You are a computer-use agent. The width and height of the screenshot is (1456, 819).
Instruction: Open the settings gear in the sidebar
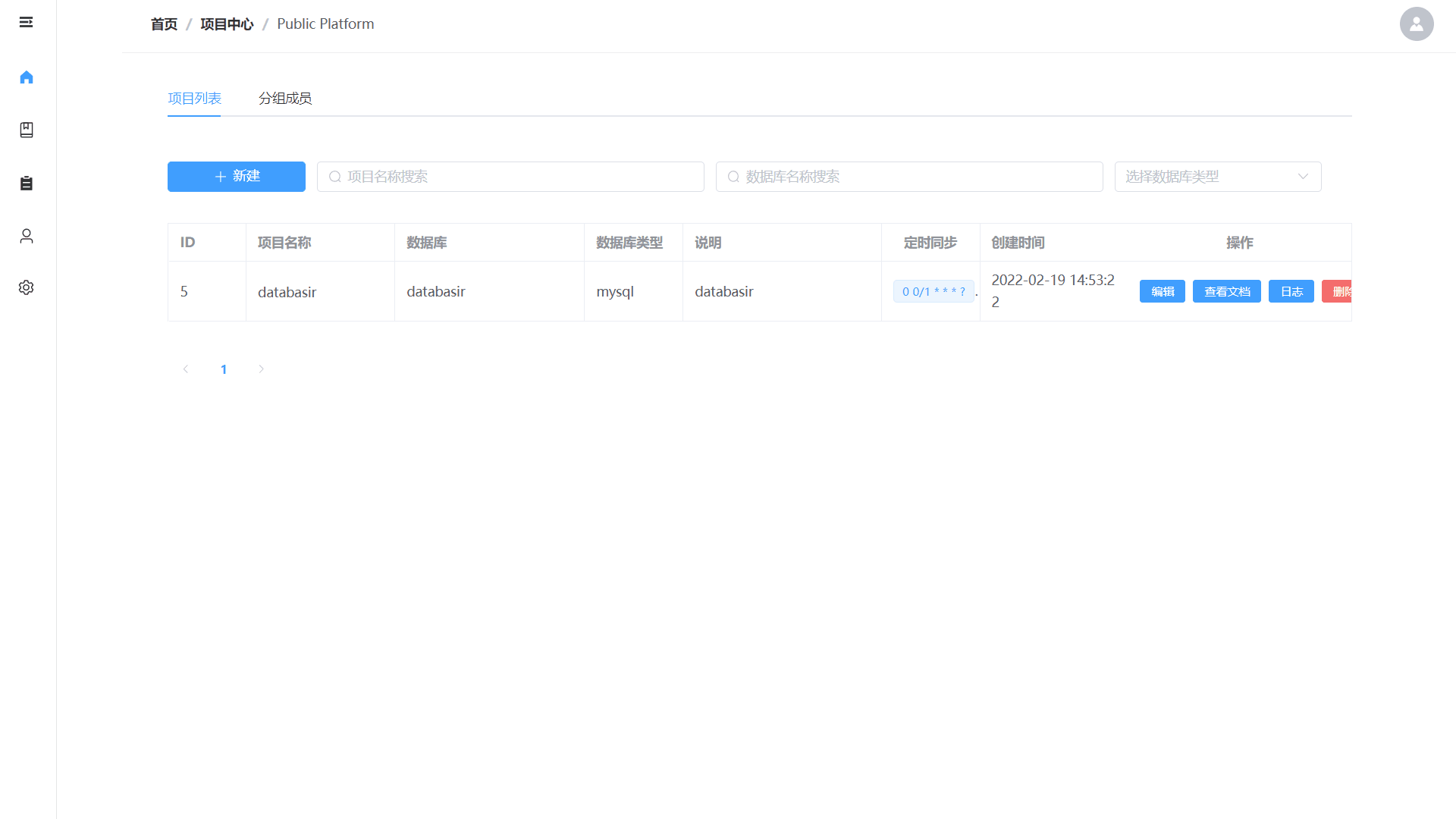coord(27,287)
